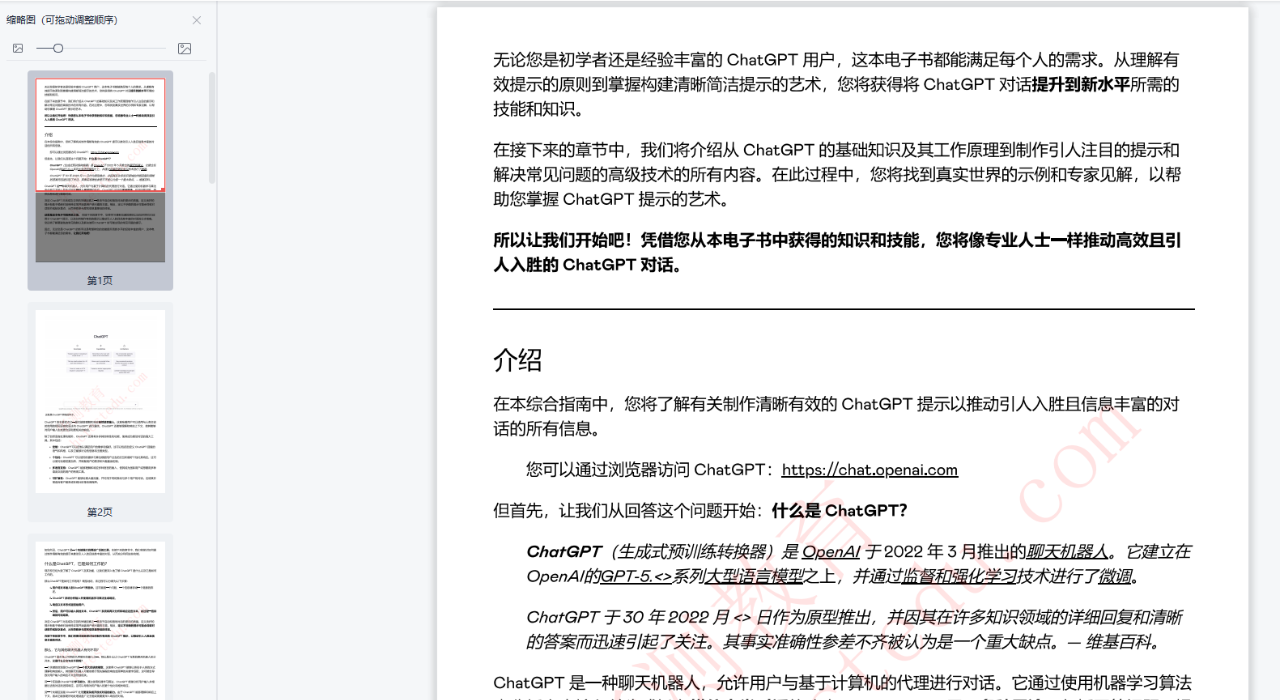This screenshot has width=1280, height=700.
Task: Click the 第1页 label
Action: coord(100,281)
